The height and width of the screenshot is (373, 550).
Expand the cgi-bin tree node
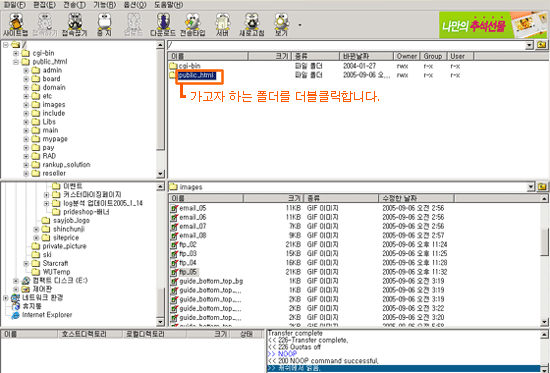[16, 53]
